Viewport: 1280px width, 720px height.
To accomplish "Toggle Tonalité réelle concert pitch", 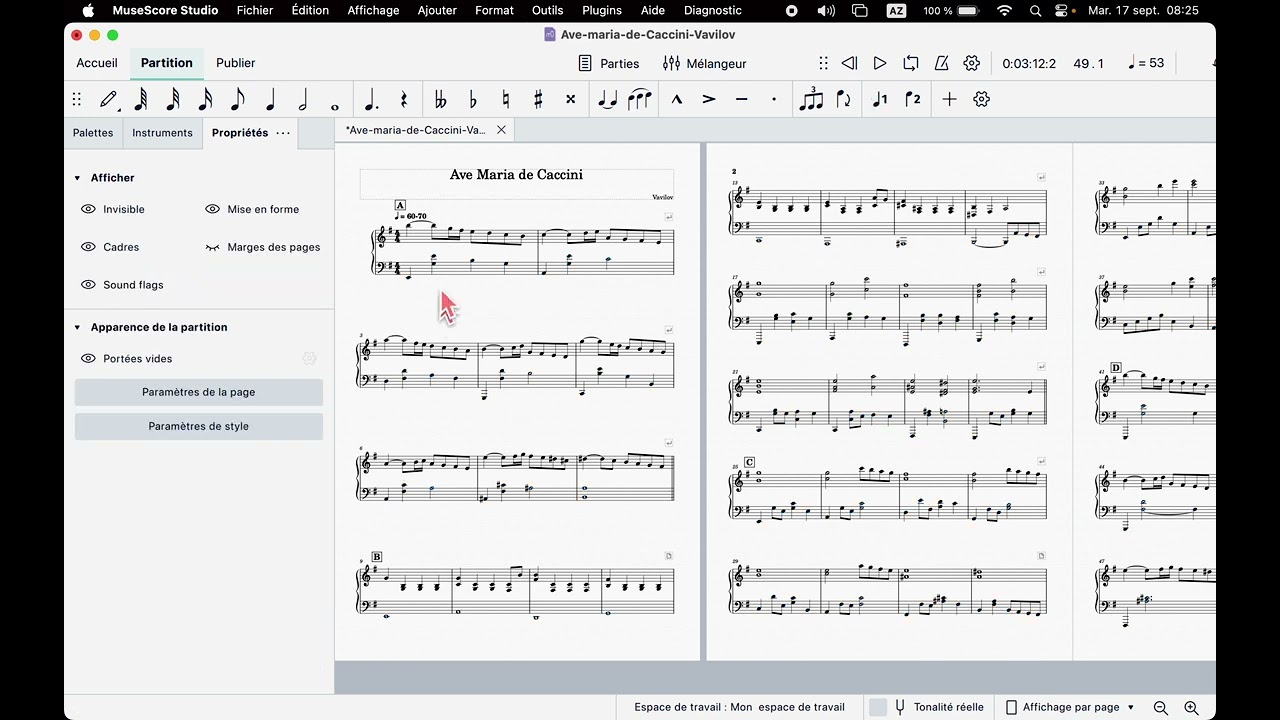I will (x=927, y=707).
